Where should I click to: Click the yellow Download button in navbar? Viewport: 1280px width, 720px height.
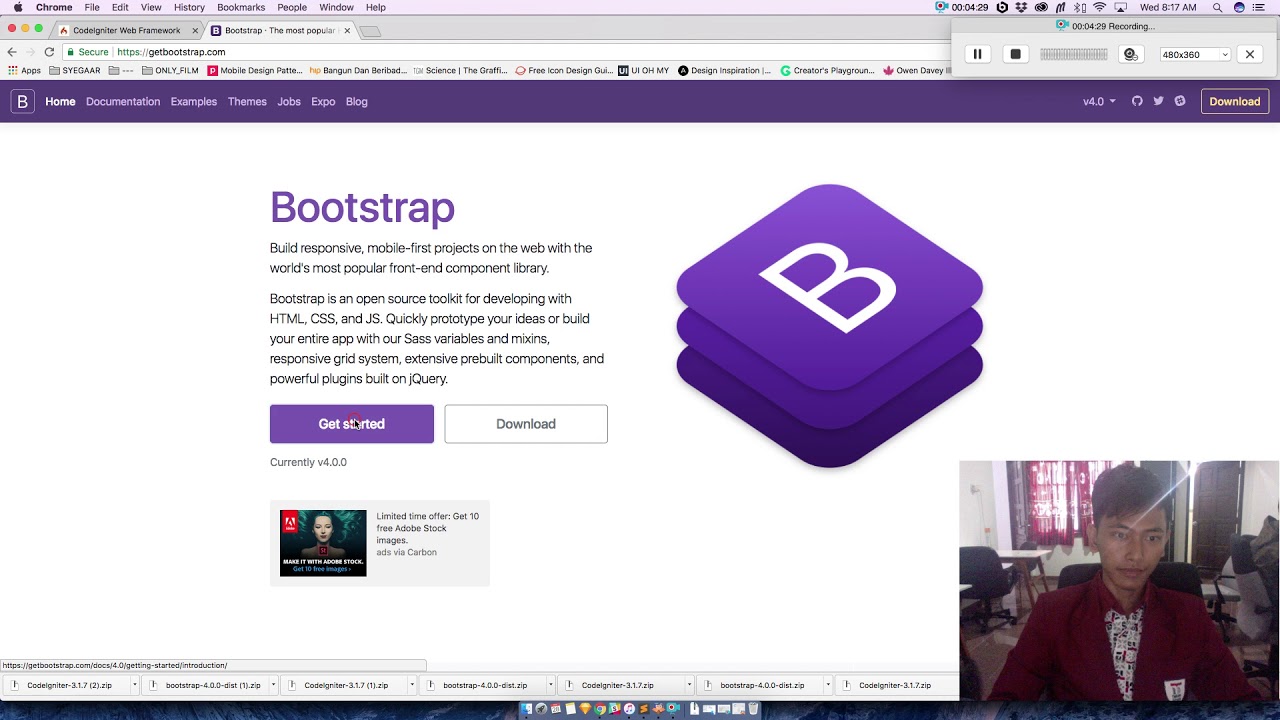pos(1235,101)
